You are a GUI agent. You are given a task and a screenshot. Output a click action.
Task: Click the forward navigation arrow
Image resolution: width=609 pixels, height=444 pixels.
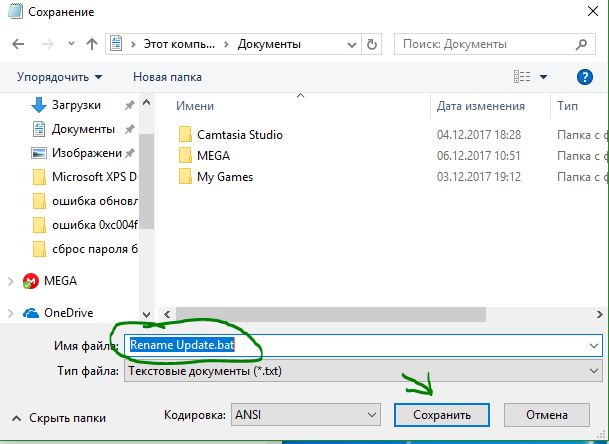[48, 44]
